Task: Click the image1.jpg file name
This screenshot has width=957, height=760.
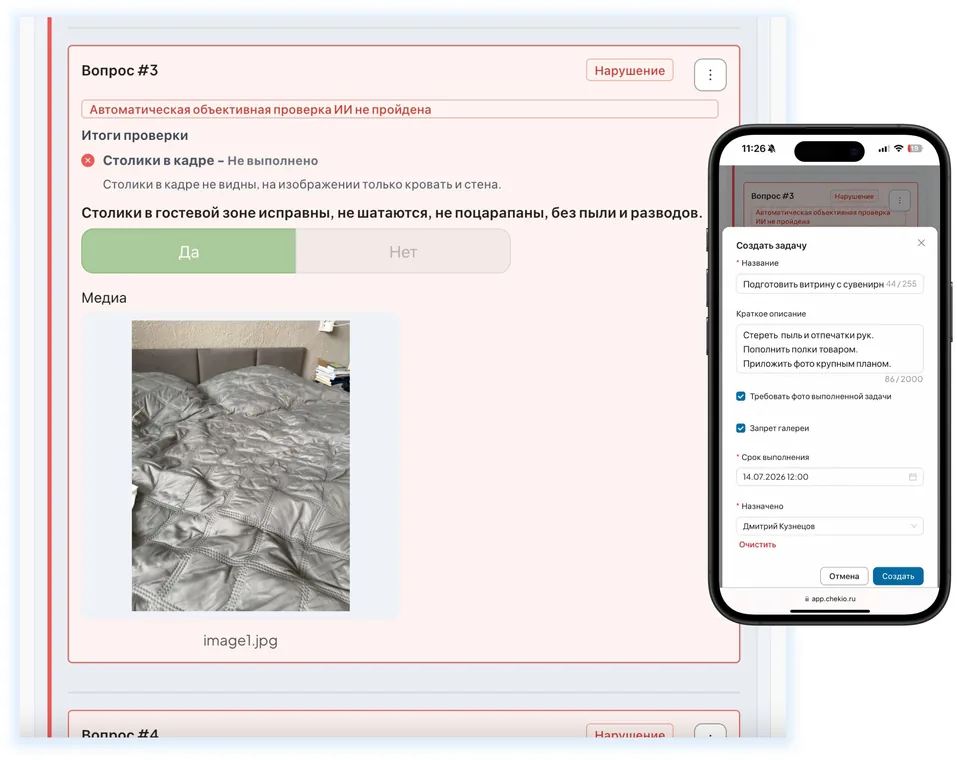Action: [x=240, y=640]
